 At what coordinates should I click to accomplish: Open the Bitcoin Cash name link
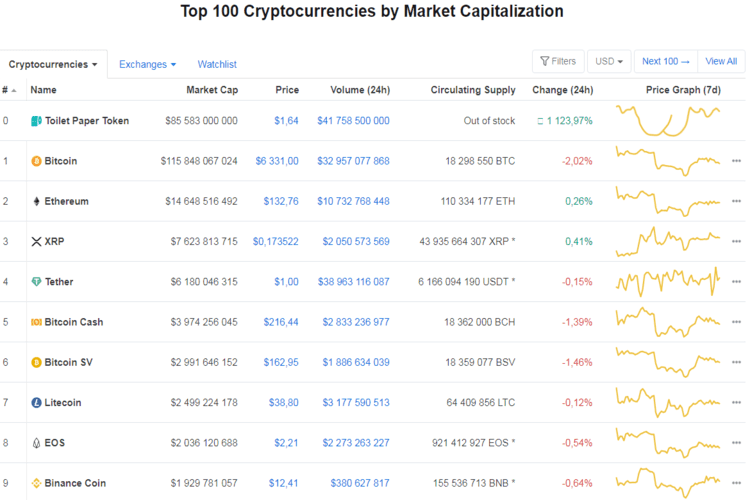[73, 322]
